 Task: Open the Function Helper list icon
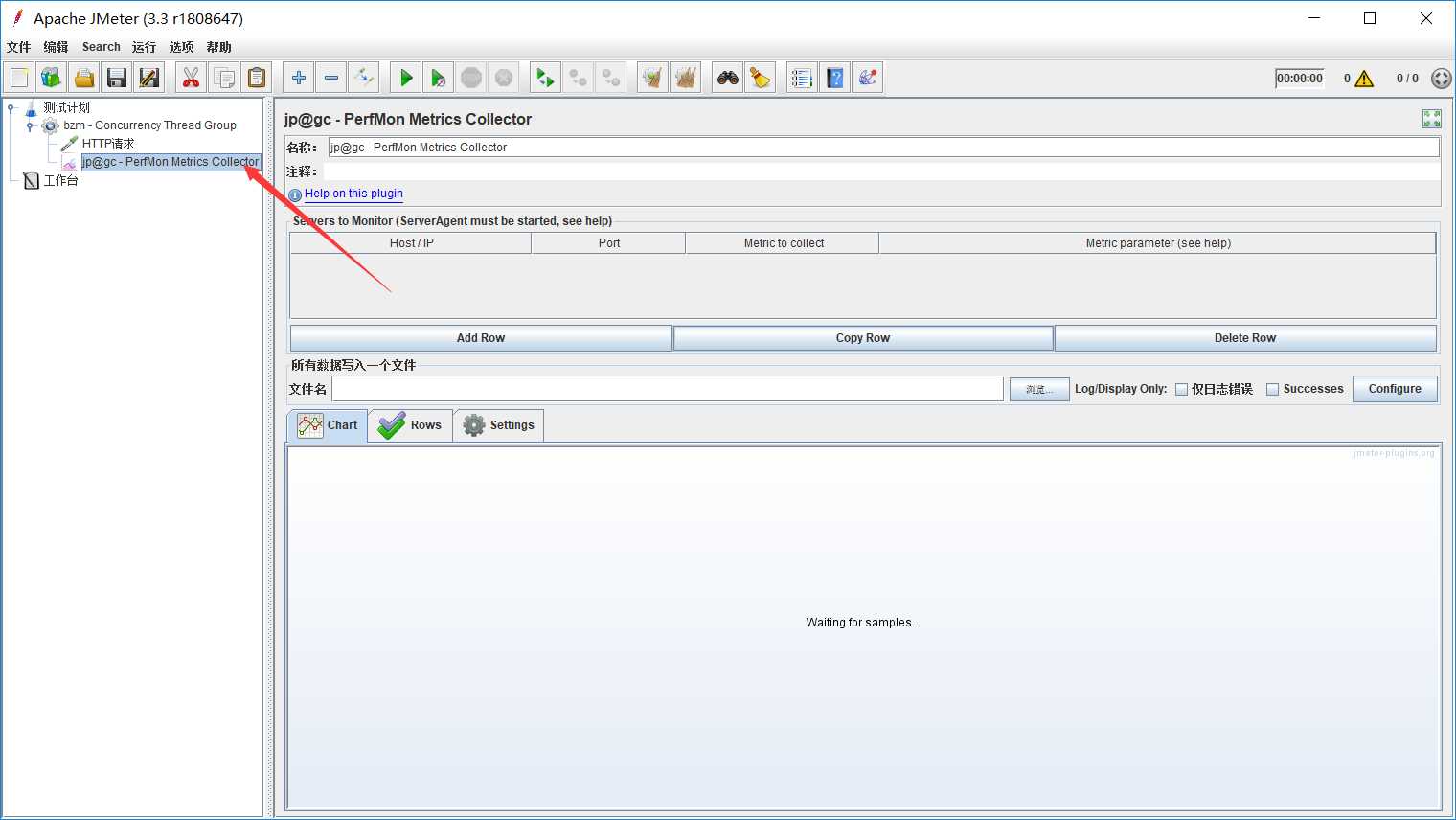click(x=803, y=78)
